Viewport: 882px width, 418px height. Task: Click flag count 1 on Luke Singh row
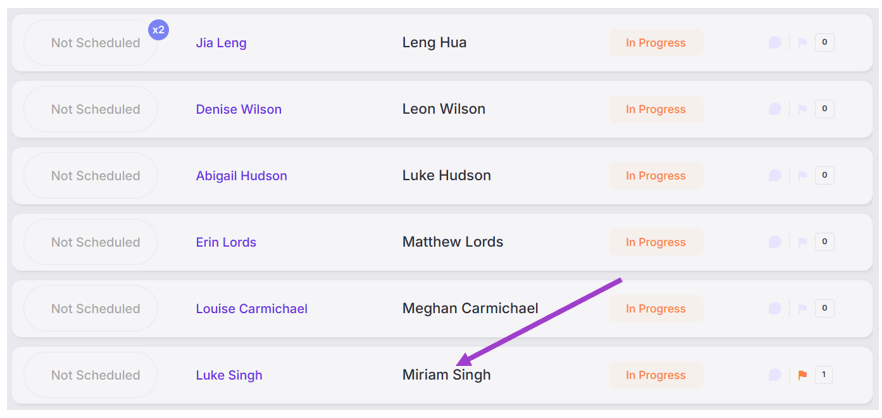[x=824, y=375]
